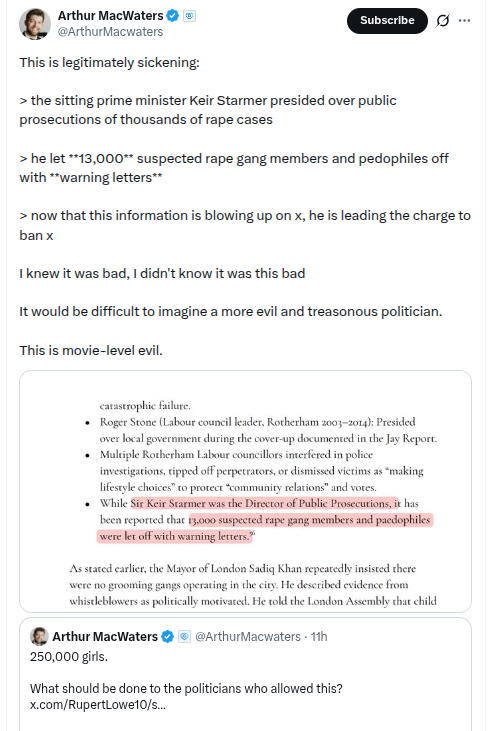Open @ArthurMacwaters handle in header
This screenshot has height=731, width=488.
(x=110, y=32)
